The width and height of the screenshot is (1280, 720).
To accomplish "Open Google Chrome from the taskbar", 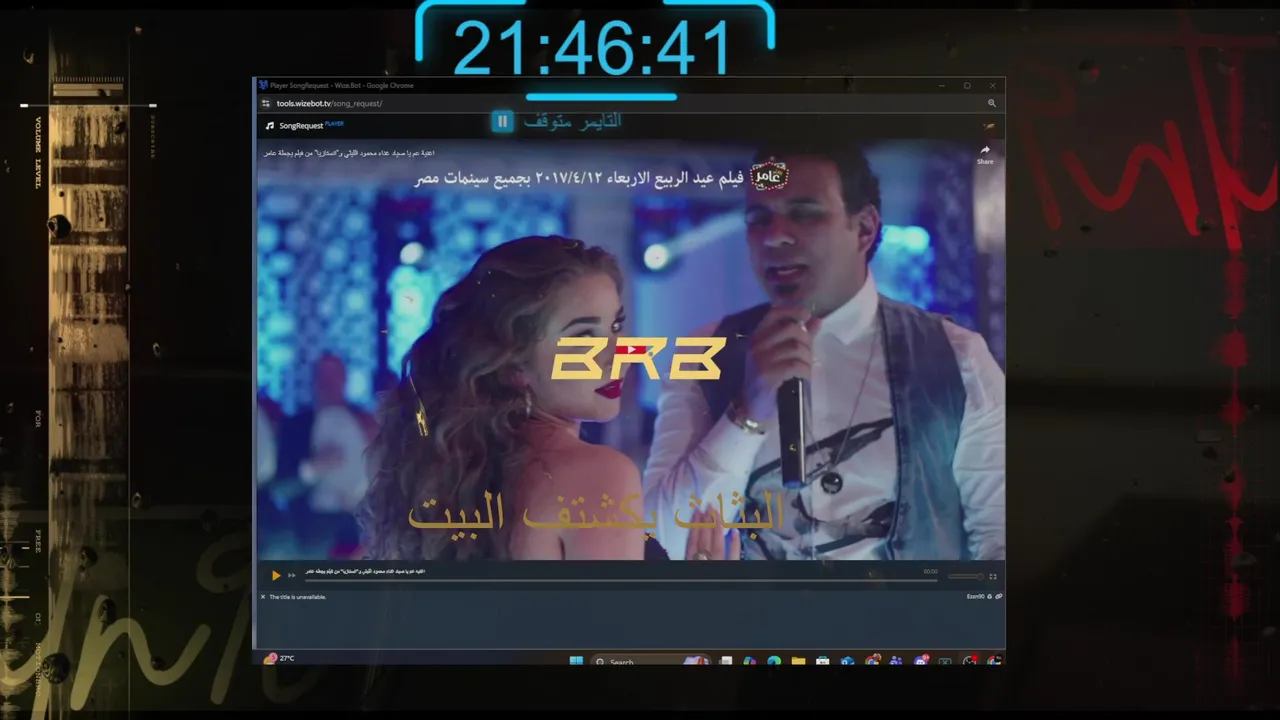I will point(872,661).
